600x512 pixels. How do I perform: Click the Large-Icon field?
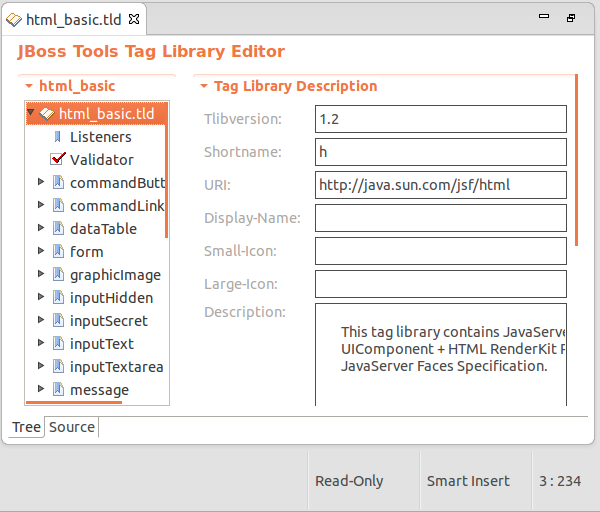(441, 284)
